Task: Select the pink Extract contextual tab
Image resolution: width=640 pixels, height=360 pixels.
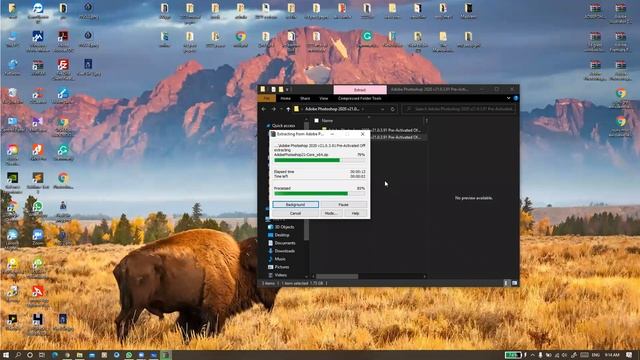Action: pos(360,90)
